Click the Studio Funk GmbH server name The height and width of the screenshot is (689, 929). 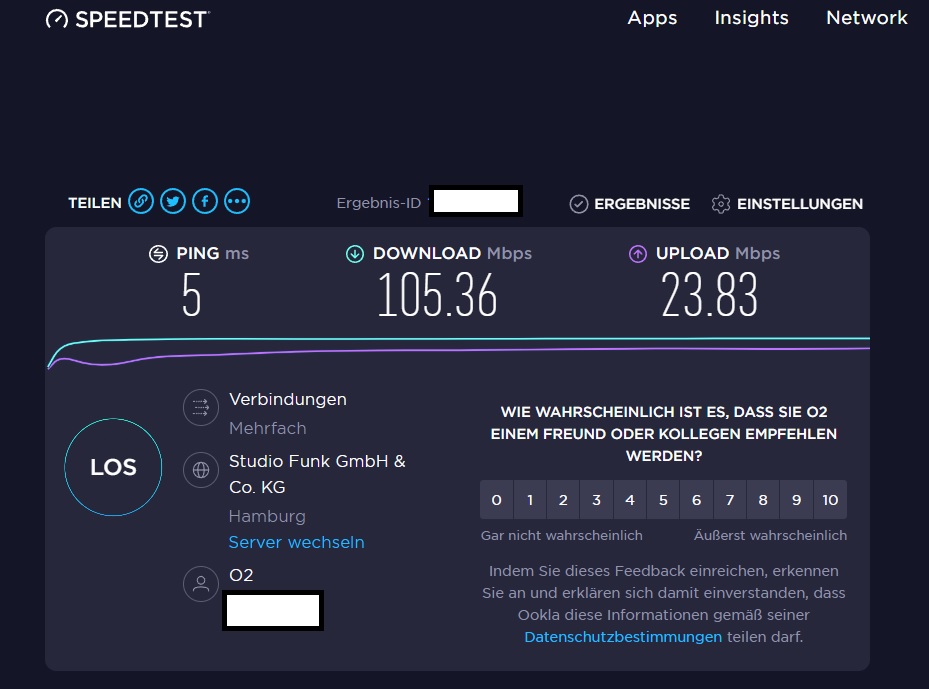click(x=317, y=474)
